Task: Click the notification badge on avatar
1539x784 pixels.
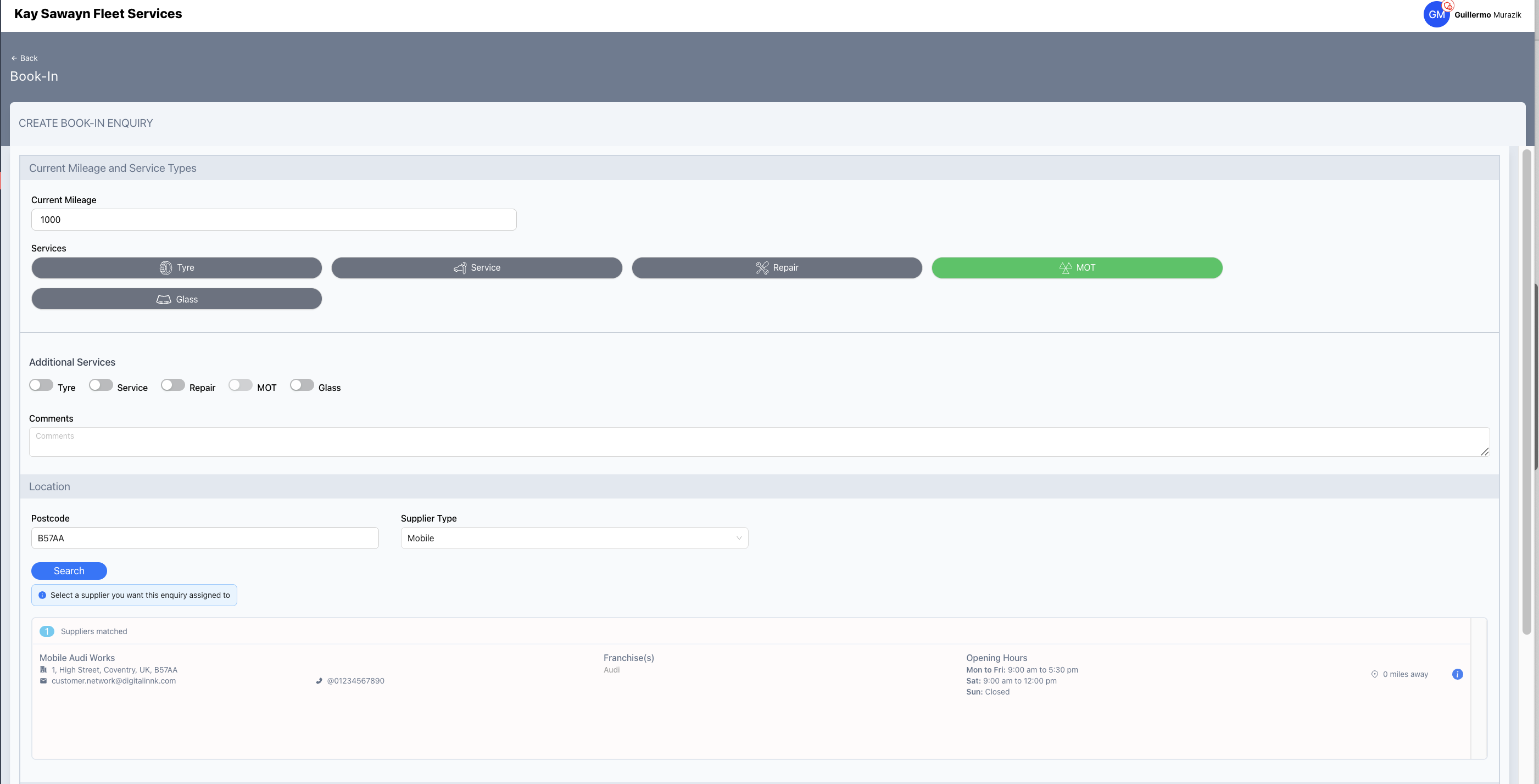Action: [x=1448, y=6]
